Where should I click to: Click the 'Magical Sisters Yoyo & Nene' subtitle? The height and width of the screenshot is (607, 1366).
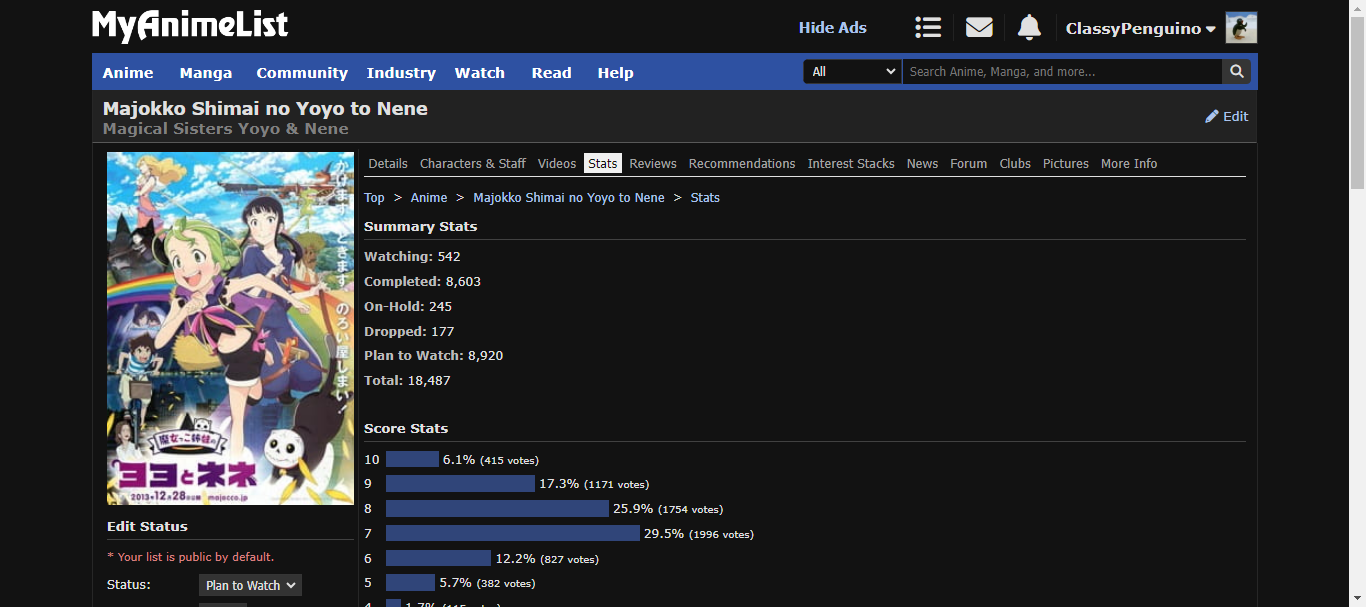click(x=226, y=129)
